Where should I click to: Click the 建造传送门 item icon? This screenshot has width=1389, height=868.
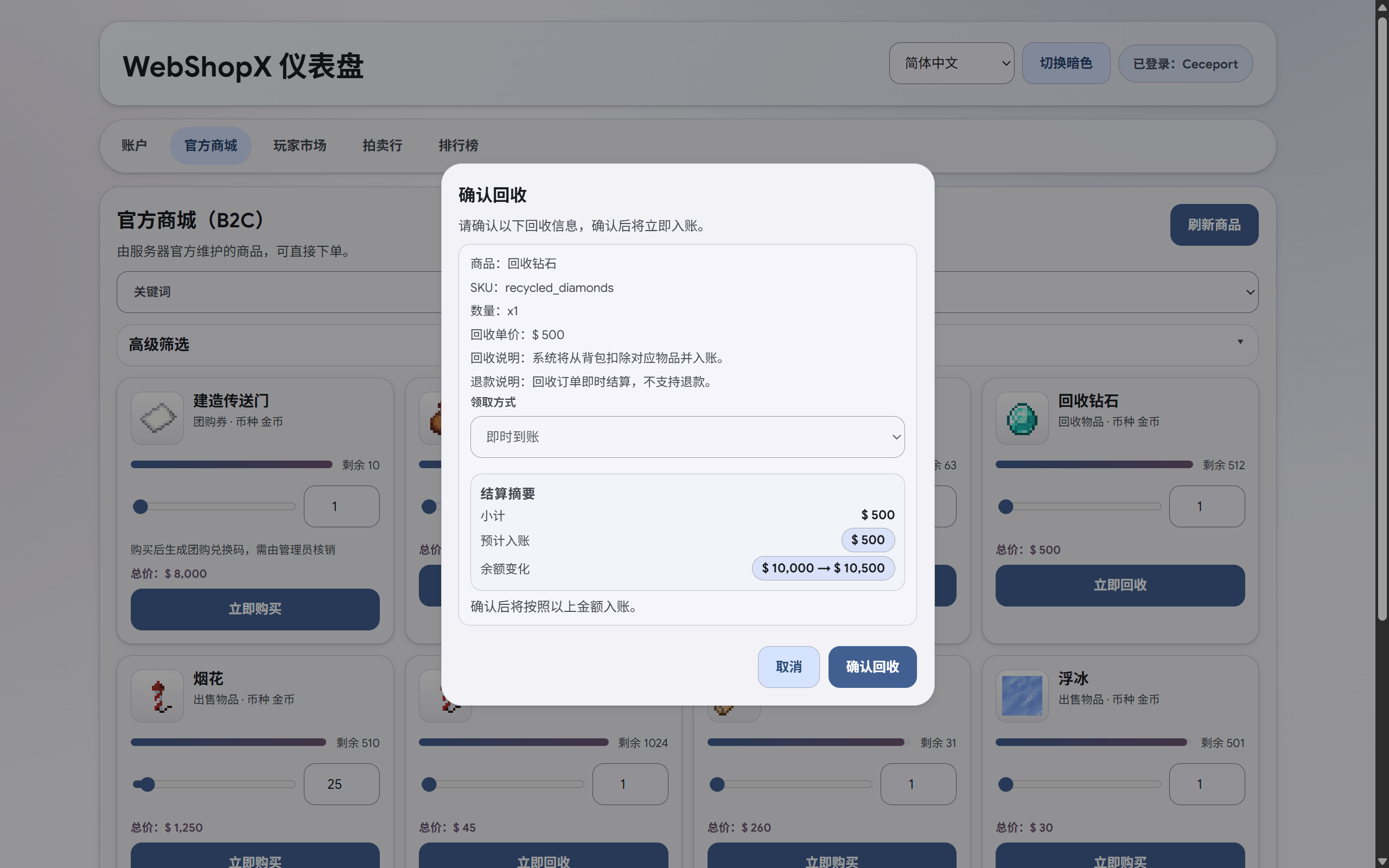(x=157, y=418)
